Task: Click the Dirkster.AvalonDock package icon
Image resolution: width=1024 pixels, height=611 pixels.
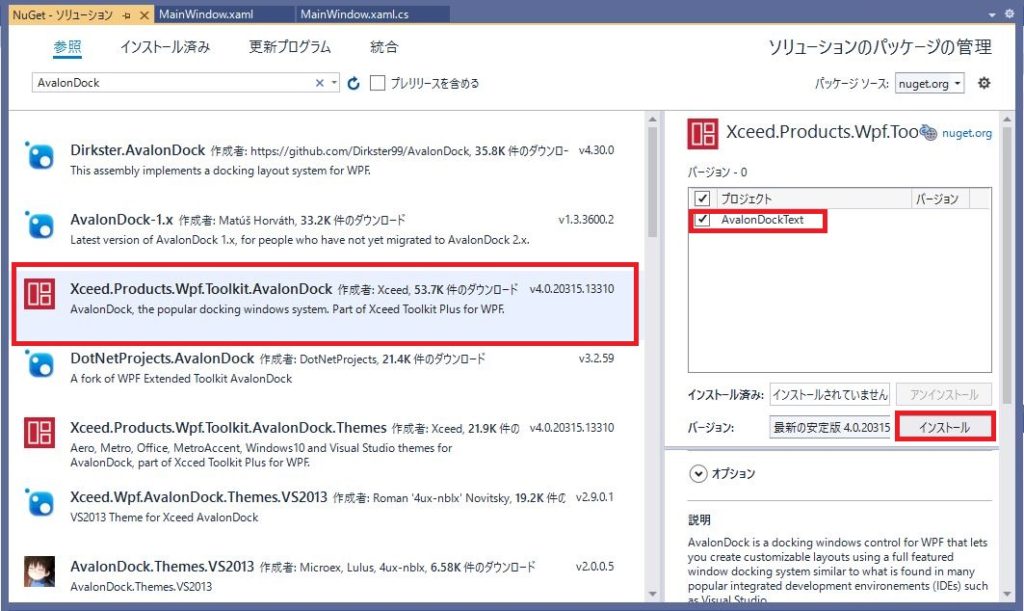Action: (x=39, y=156)
